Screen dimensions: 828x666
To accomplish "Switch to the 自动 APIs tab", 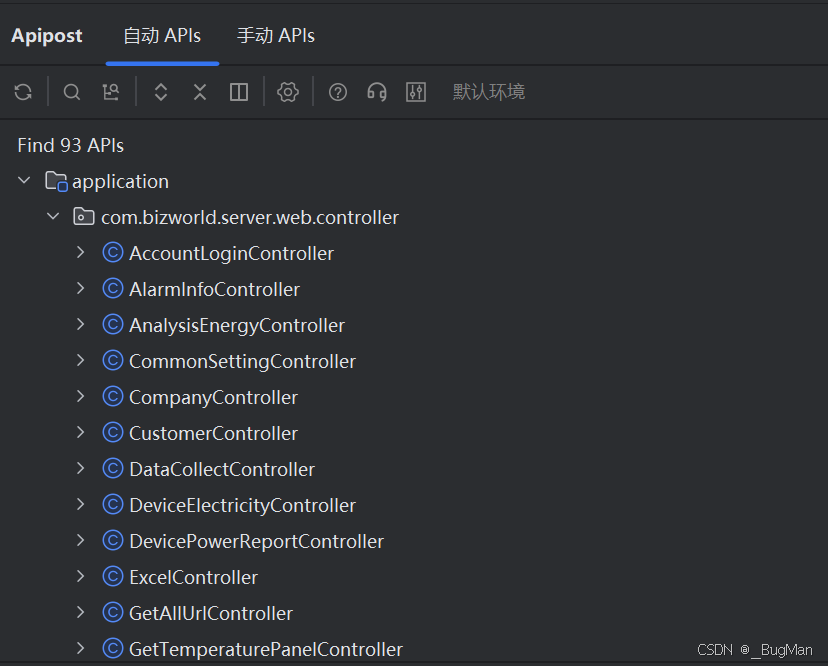I will point(162,36).
